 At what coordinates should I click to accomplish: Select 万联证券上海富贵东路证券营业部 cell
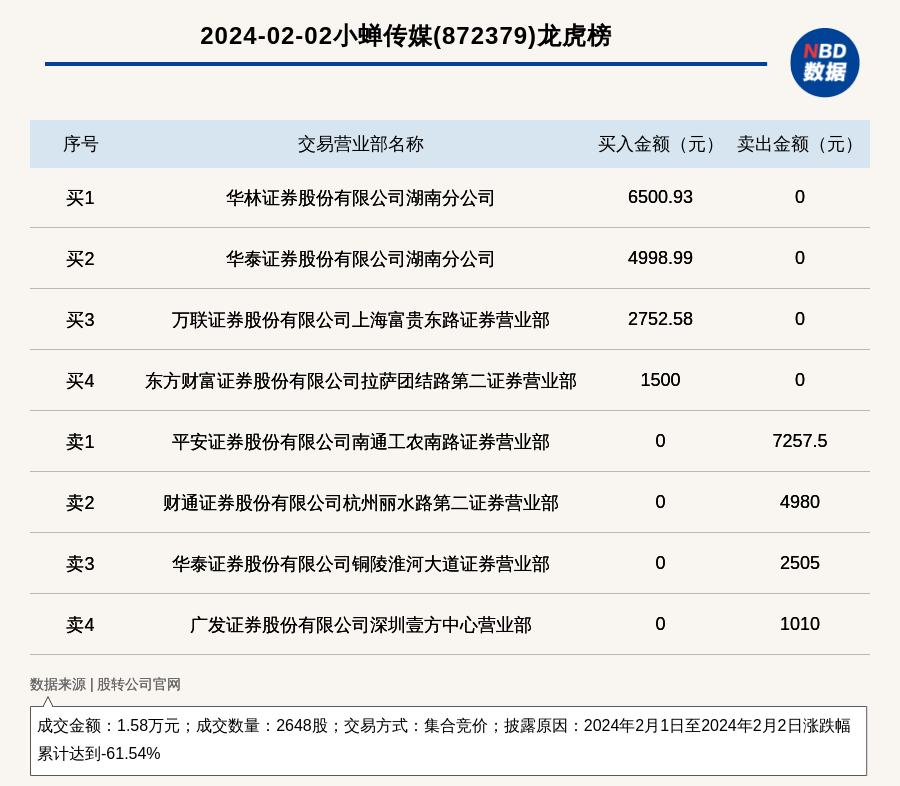tap(360, 320)
